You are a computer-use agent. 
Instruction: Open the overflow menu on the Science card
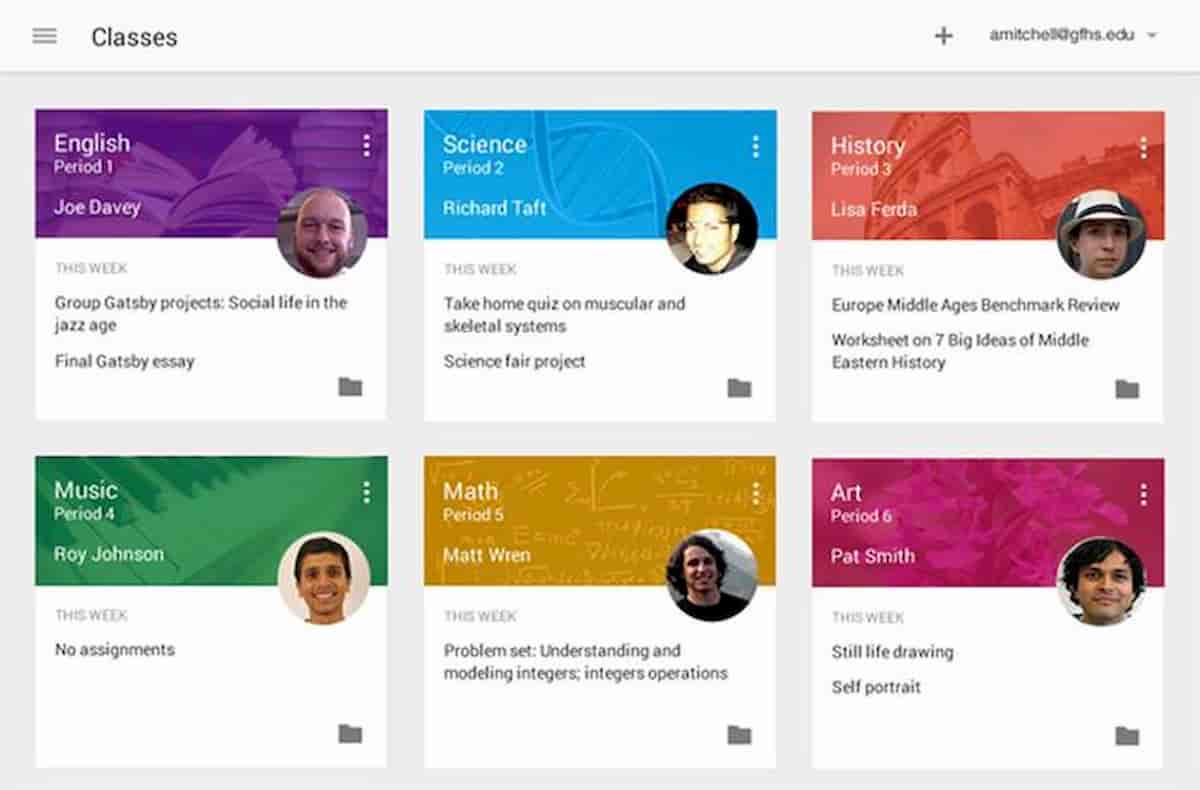coord(754,146)
